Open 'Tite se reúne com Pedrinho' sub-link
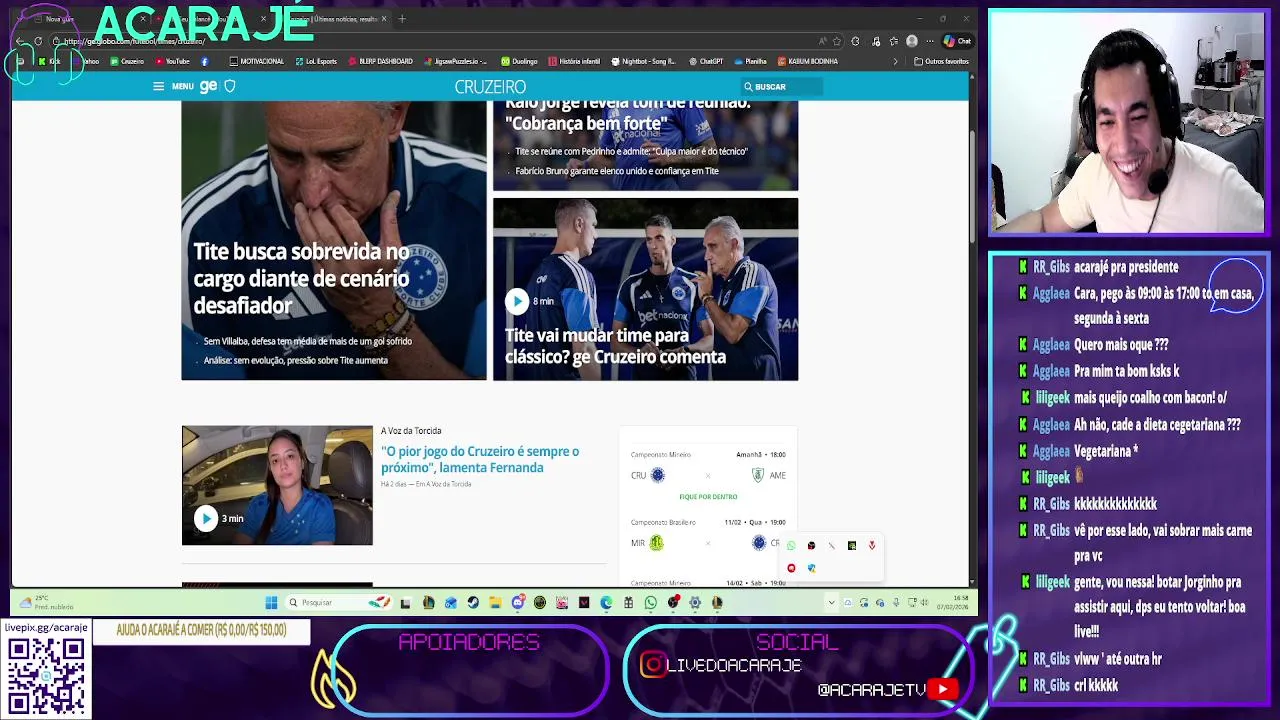 (x=631, y=151)
